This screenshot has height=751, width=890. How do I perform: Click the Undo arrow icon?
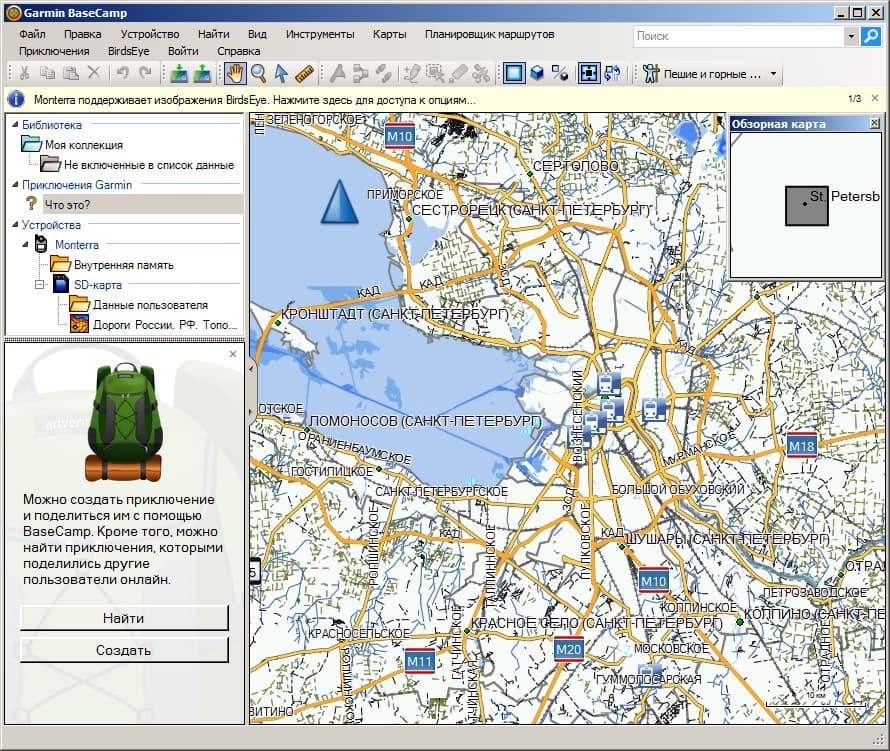click(x=123, y=73)
